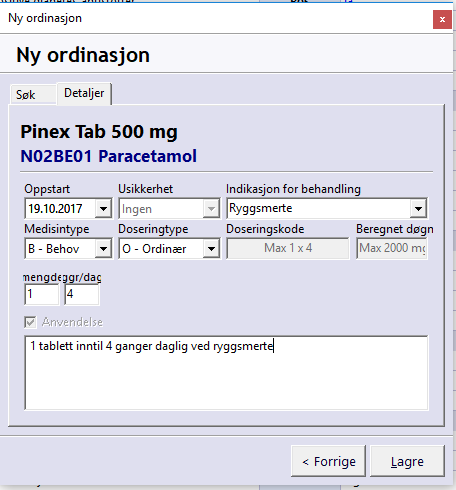
Task: Toggle the Anvendelse checkbox
Action: pyautogui.click(x=30, y=322)
